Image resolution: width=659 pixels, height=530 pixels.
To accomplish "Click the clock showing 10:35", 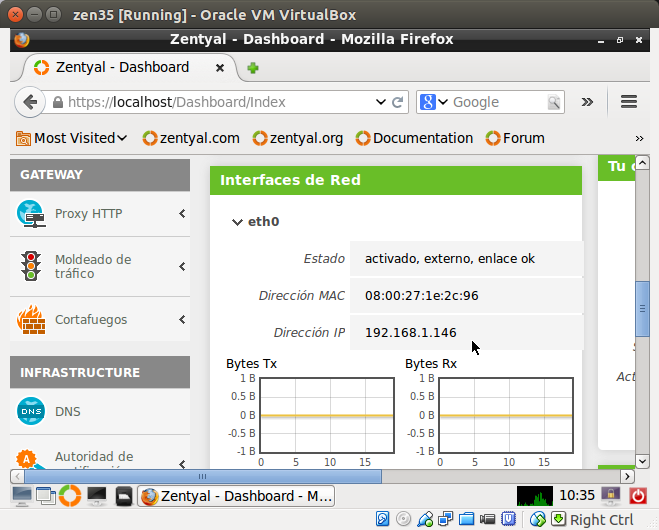I will pyautogui.click(x=577, y=496).
